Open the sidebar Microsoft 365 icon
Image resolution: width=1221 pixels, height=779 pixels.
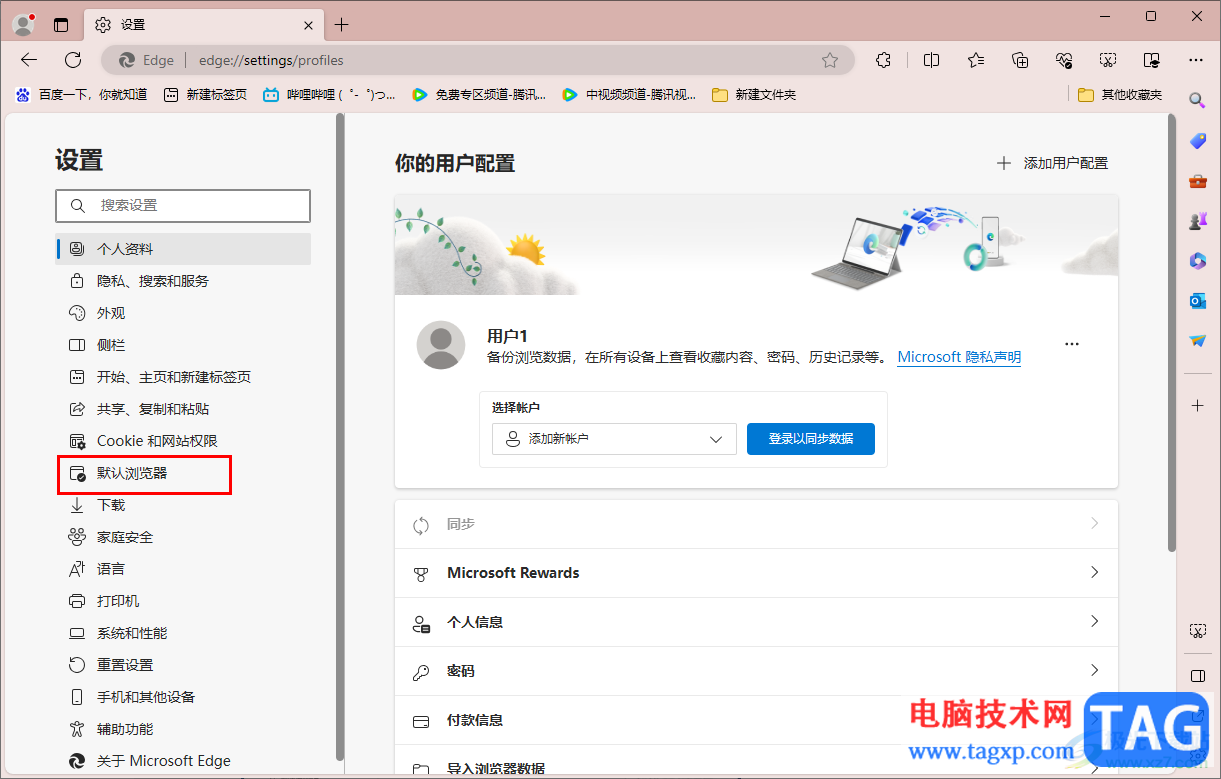tap(1197, 261)
